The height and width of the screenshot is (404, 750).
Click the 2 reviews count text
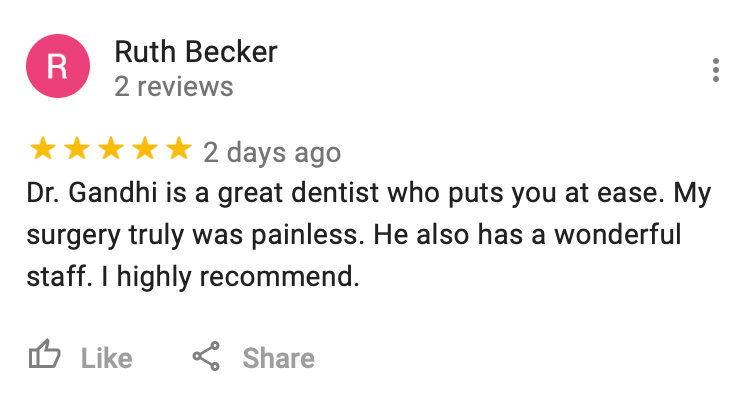(x=174, y=87)
